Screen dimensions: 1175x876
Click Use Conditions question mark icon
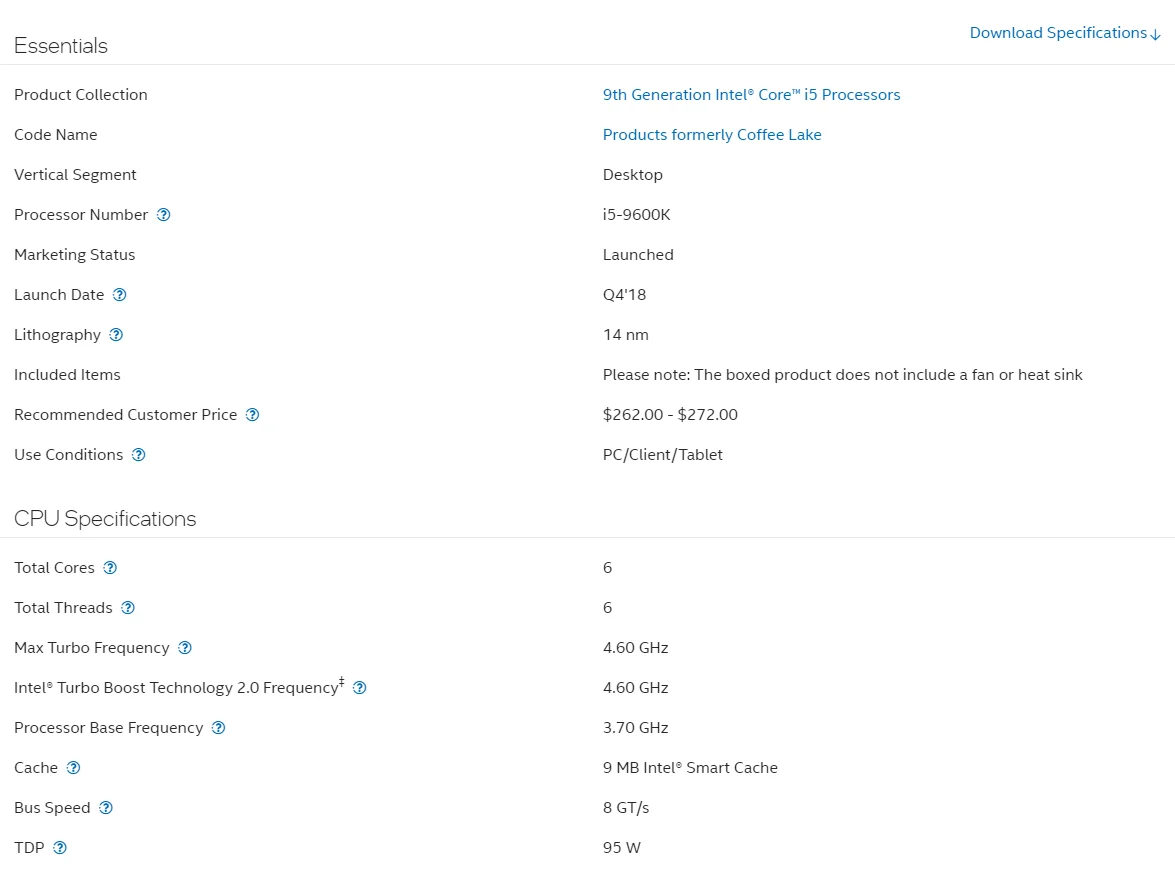click(139, 455)
